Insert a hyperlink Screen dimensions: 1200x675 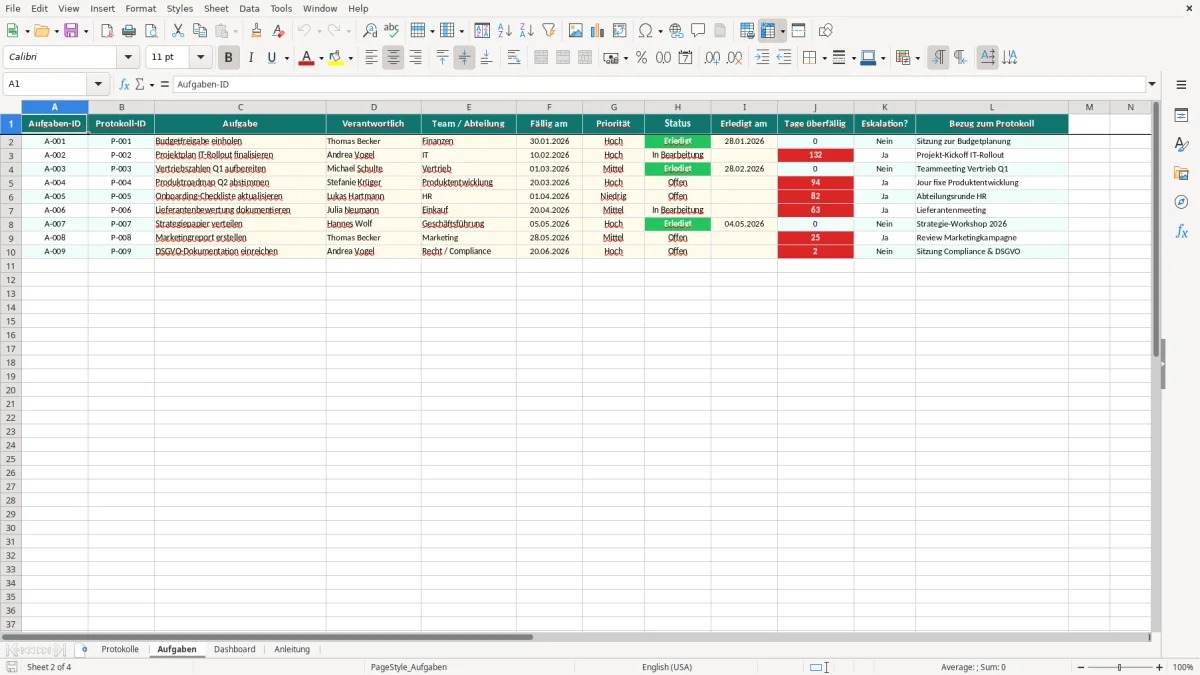[x=676, y=31]
